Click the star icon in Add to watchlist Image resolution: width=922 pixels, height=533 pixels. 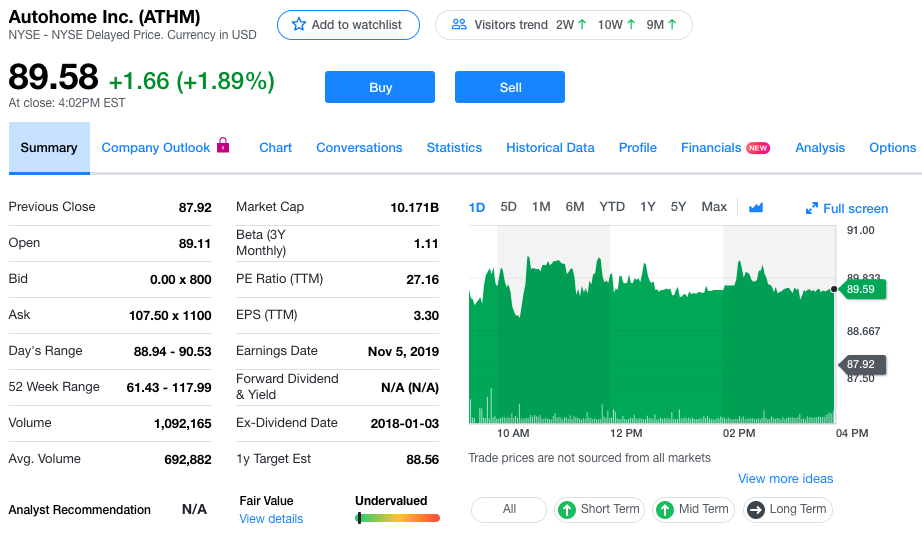click(299, 24)
